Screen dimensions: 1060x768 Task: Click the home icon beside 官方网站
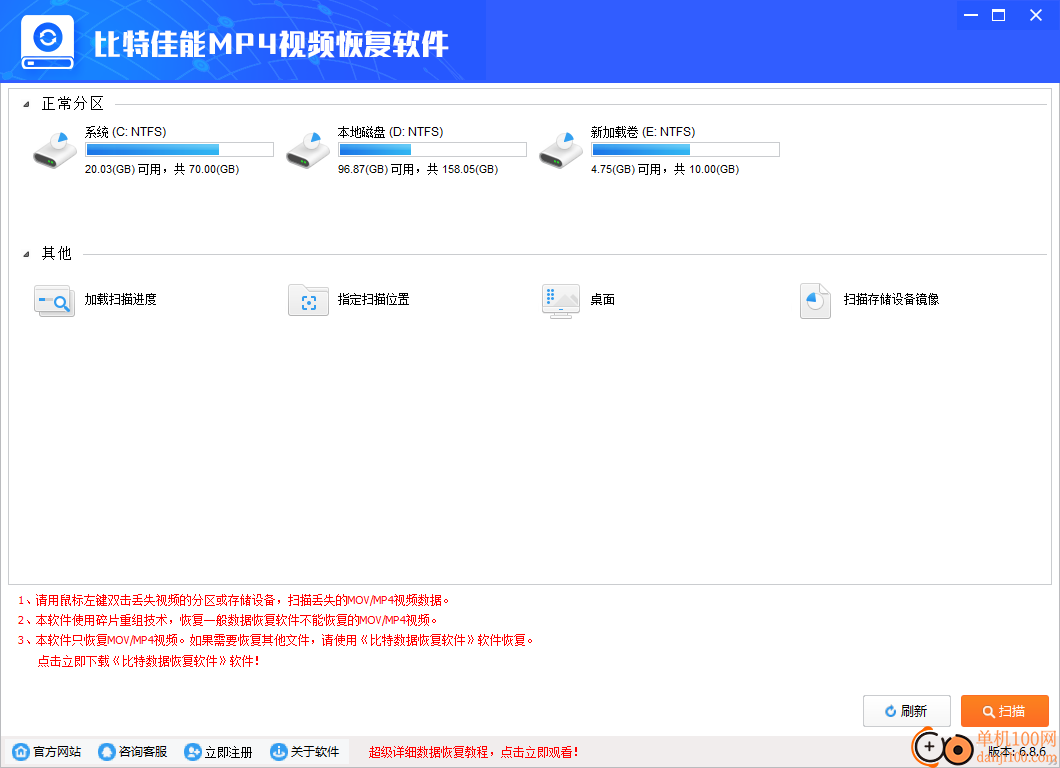(21, 752)
